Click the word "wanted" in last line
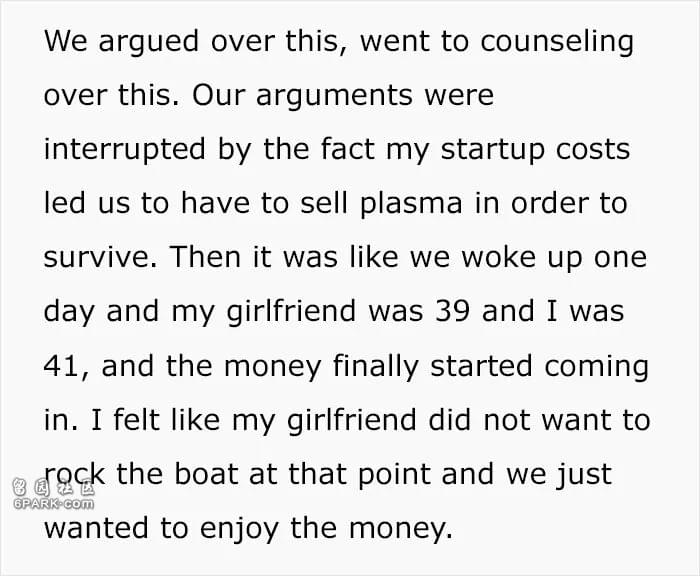This screenshot has width=700, height=576. pos(95,526)
